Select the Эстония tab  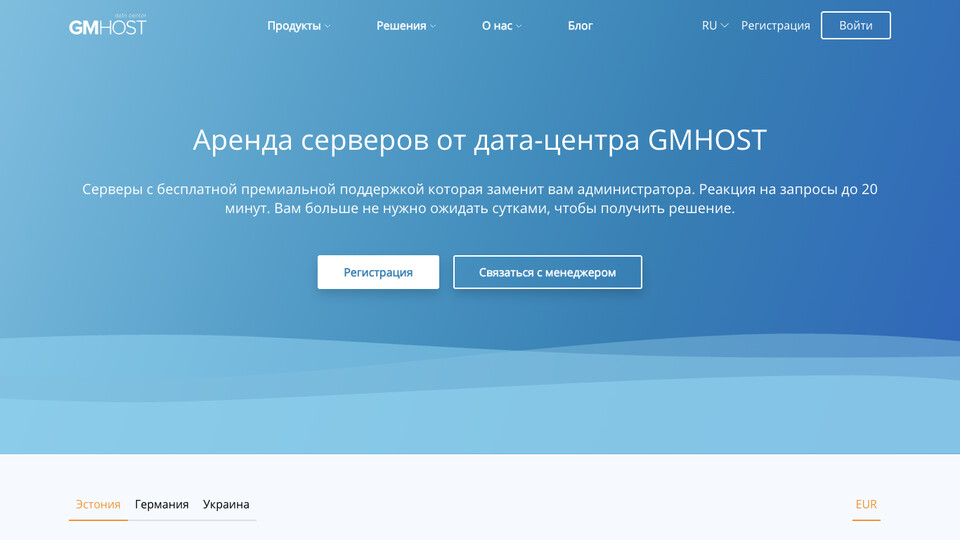point(98,505)
